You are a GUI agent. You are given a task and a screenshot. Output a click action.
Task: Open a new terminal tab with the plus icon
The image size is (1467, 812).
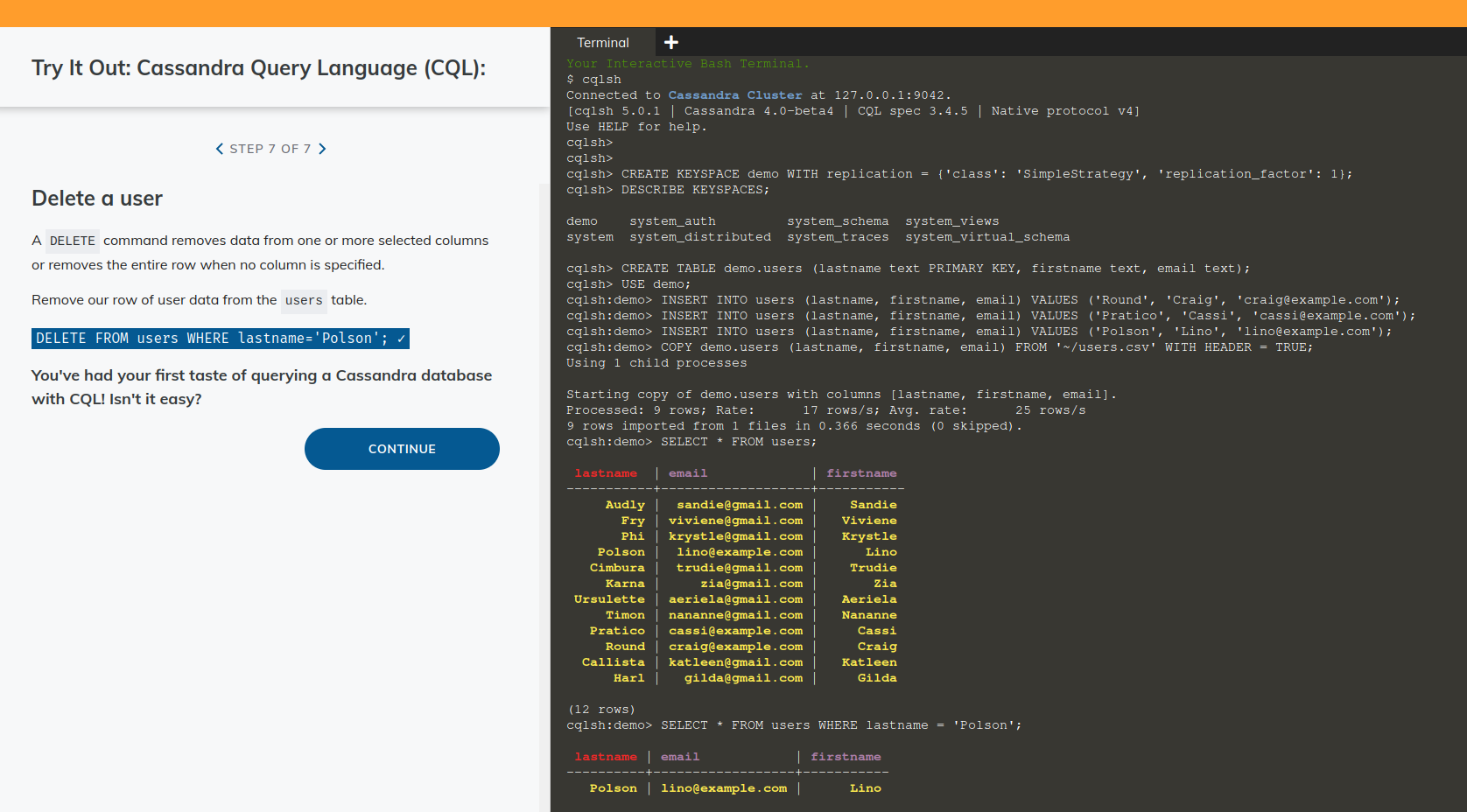click(x=671, y=41)
